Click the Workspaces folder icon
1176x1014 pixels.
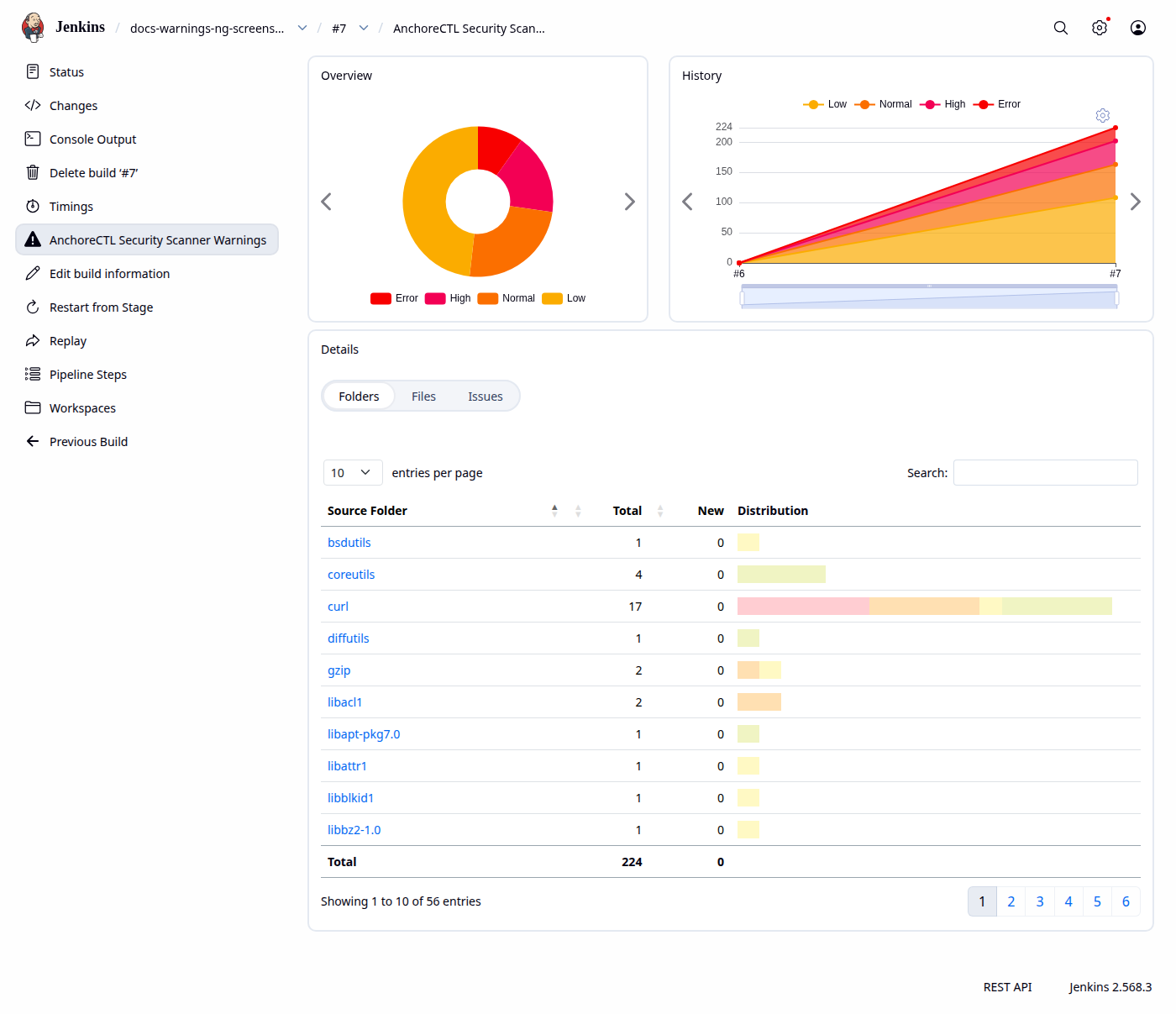(33, 407)
